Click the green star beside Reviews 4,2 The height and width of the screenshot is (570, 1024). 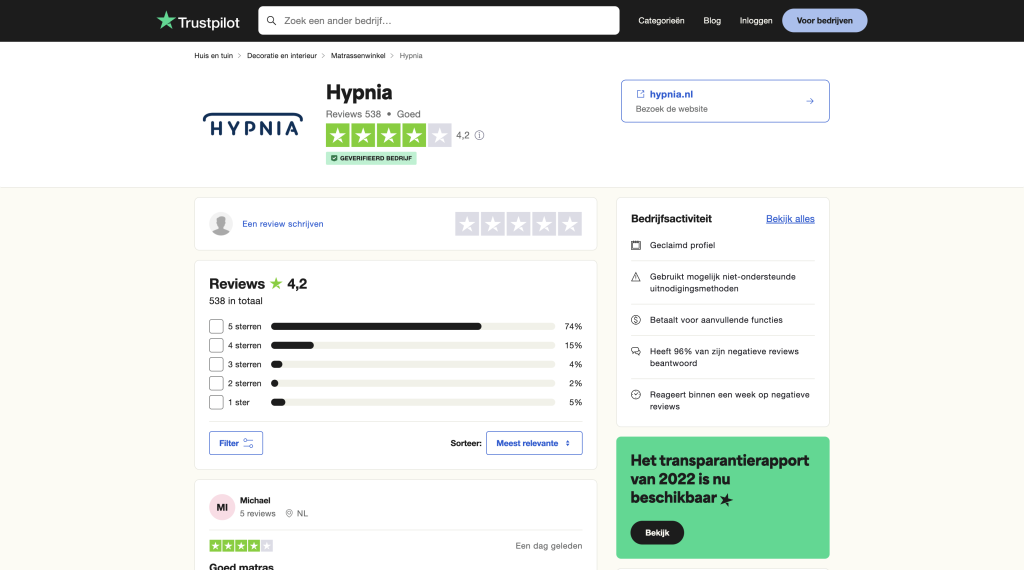point(276,283)
